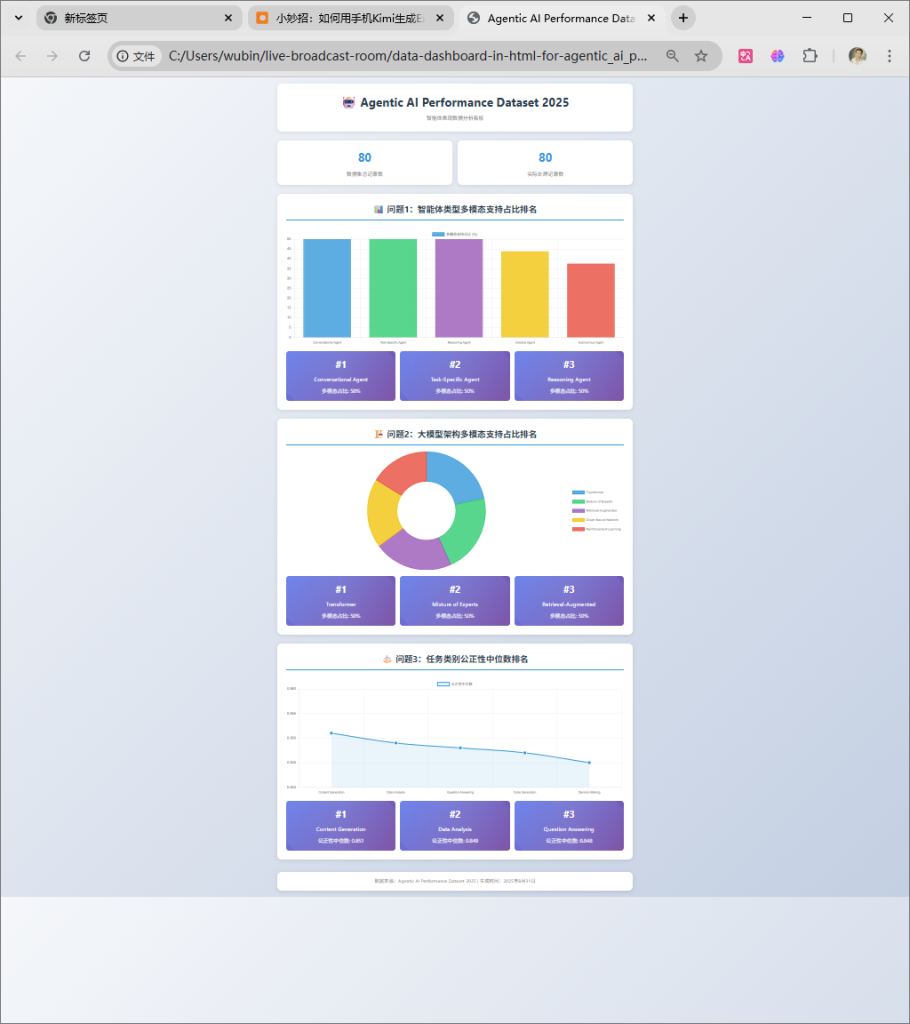This screenshot has height=1024, width=910.
Task: Click the #1 Conversational Agent card
Action: tap(341, 376)
